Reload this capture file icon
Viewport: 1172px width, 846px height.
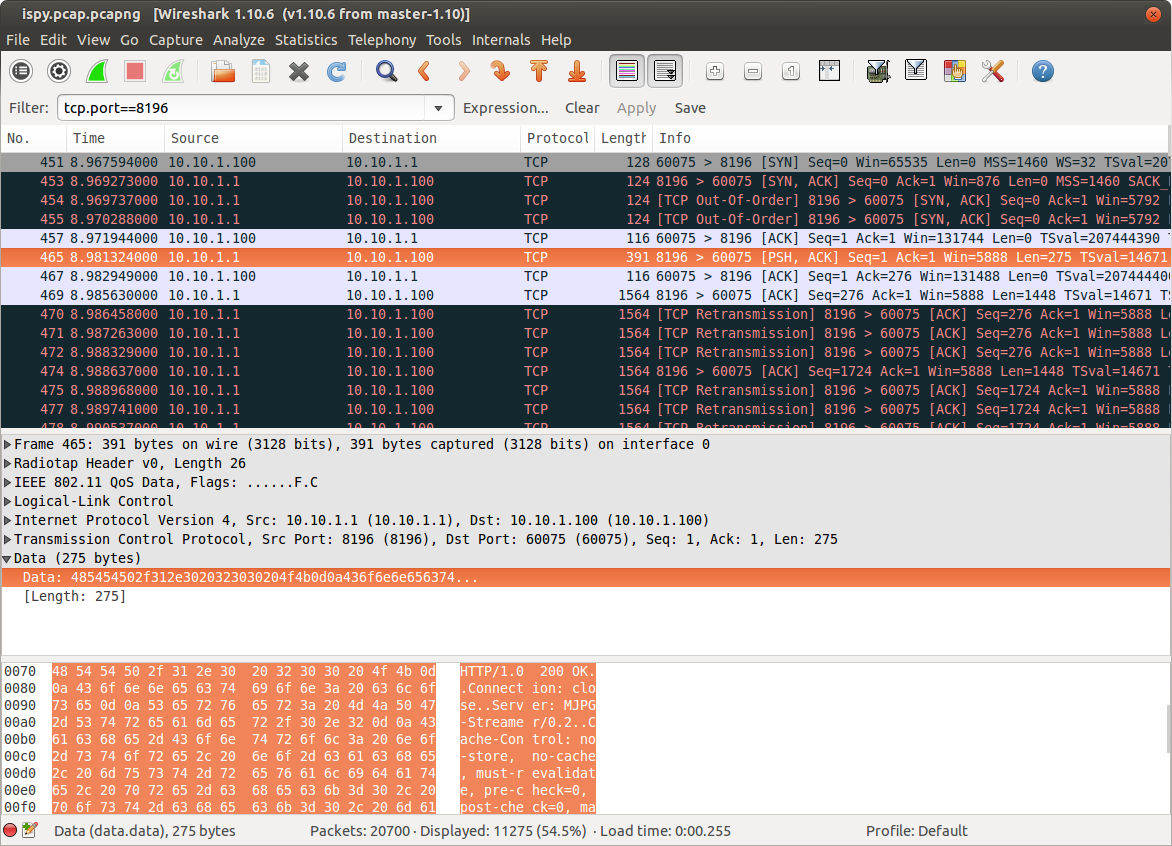[337, 71]
